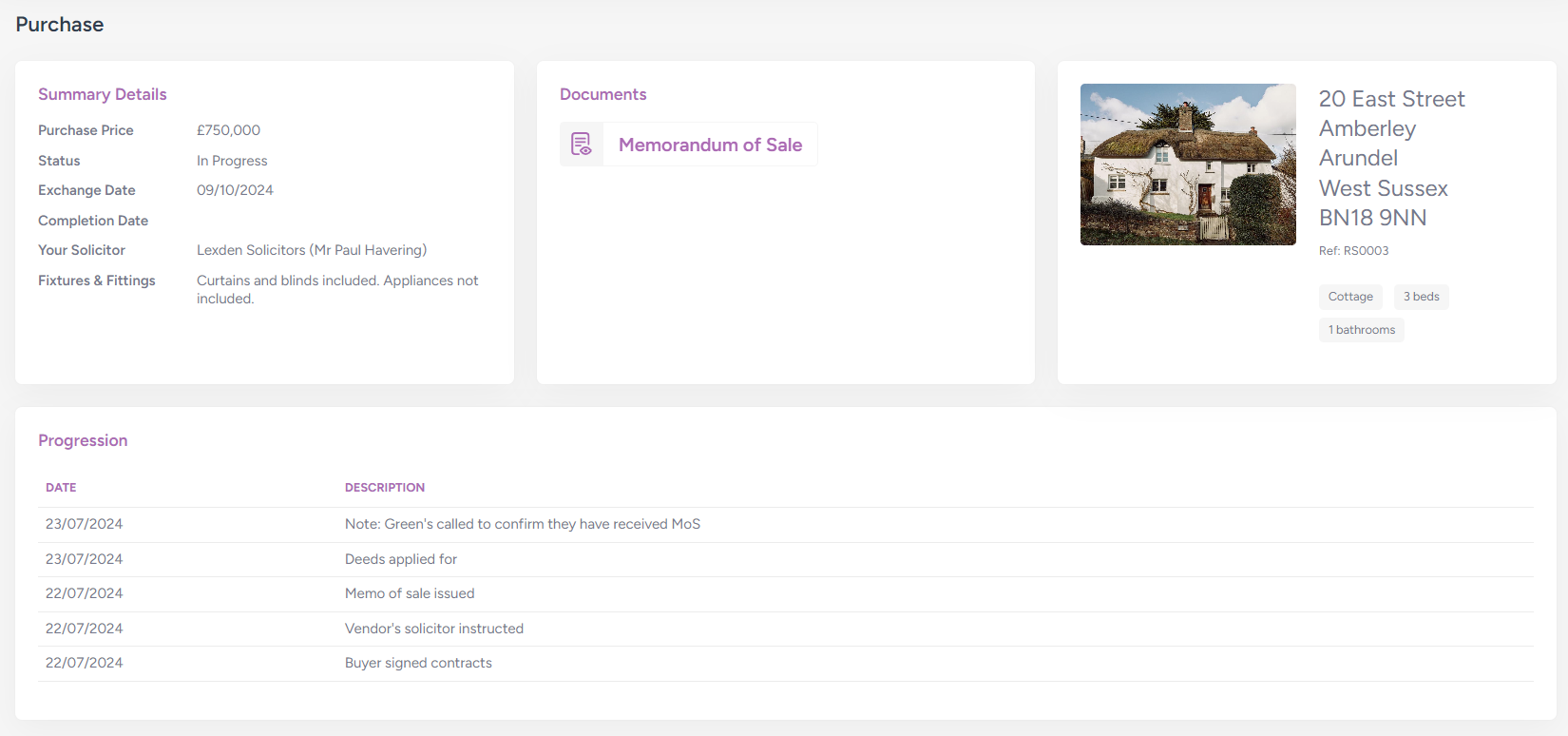Click the DATE column header

click(x=61, y=488)
